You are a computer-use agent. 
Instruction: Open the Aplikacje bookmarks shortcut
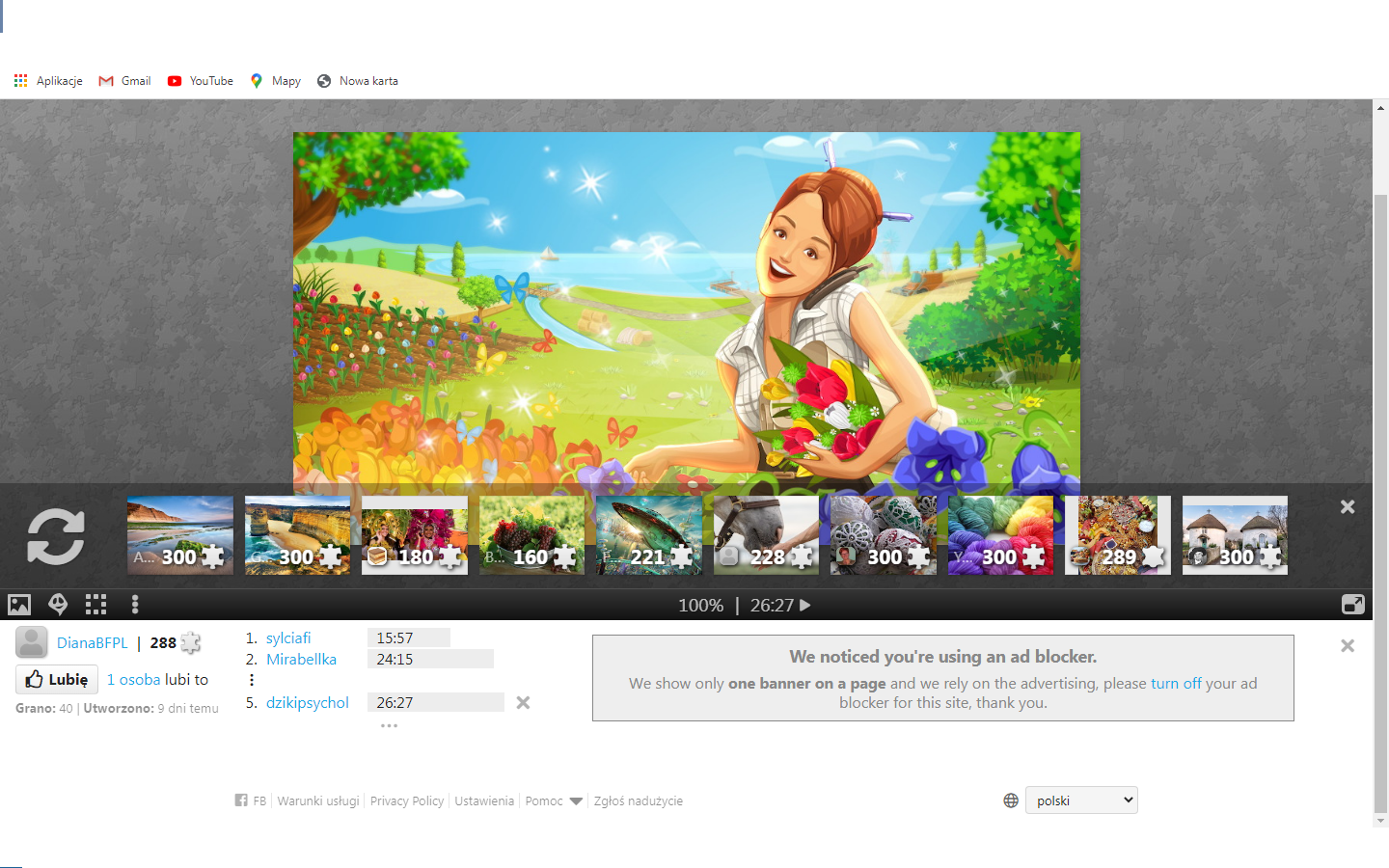pyautogui.click(x=48, y=81)
